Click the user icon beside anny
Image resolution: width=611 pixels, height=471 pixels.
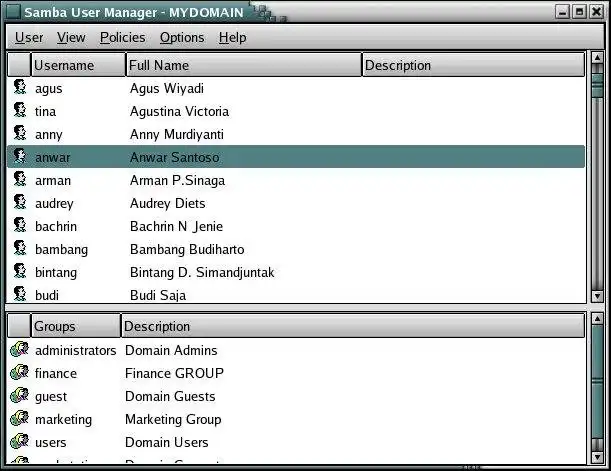coord(20,133)
